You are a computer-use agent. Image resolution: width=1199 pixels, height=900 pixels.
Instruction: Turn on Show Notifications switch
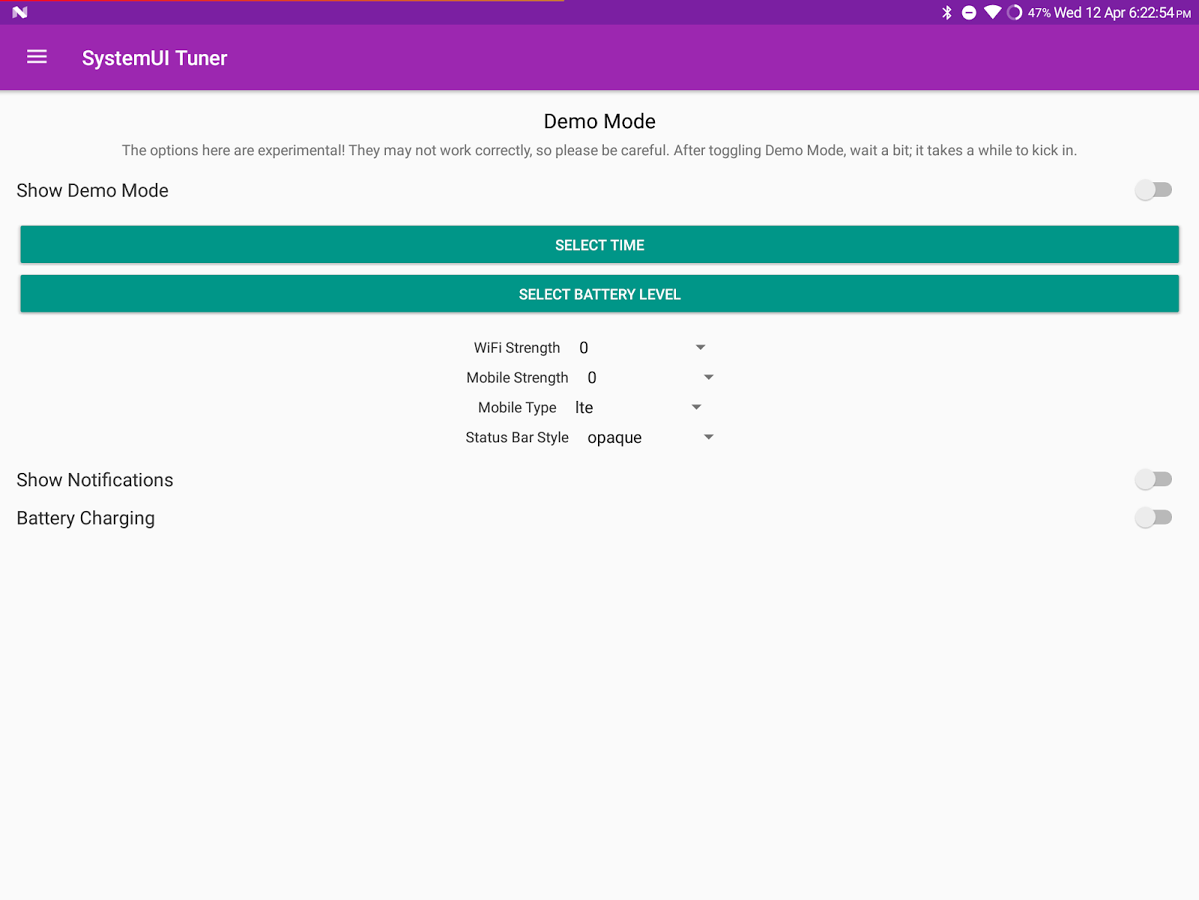click(x=1153, y=479)
